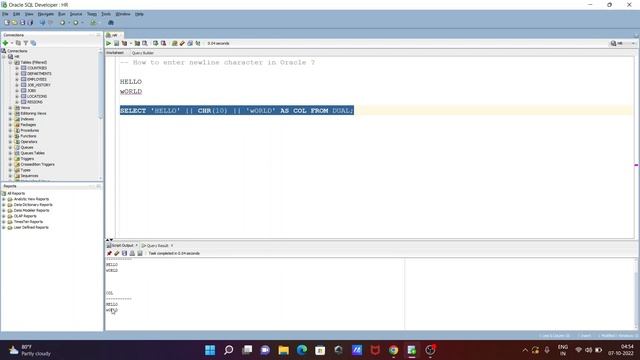Open Chrome from the taskbar
The width and height of the screenshot is (640, 360).
point(393,350)
